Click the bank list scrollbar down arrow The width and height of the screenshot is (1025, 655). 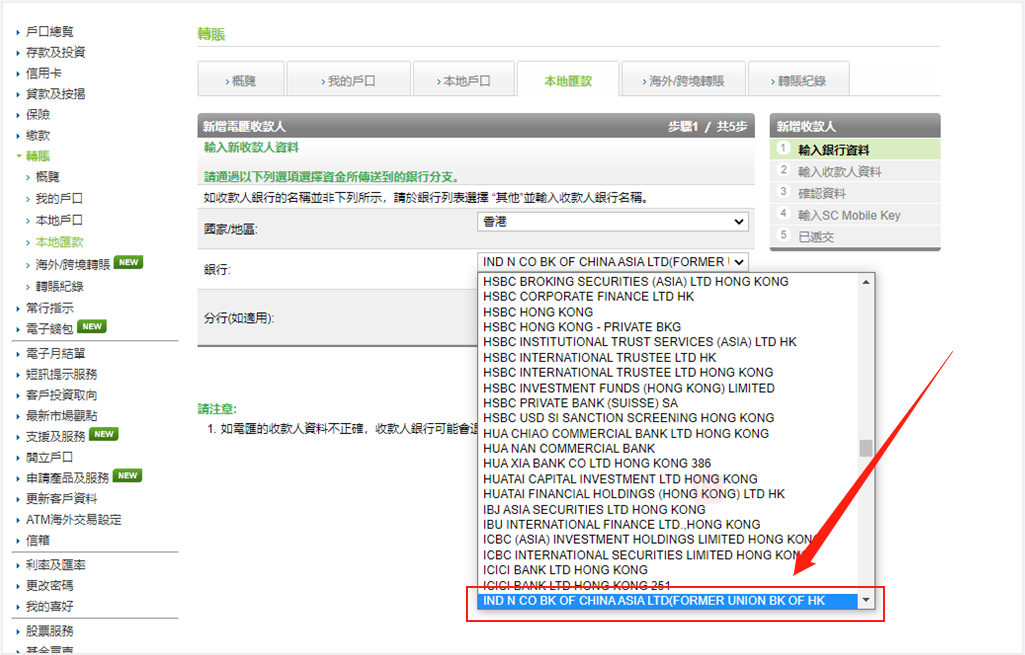click(866, 600)
